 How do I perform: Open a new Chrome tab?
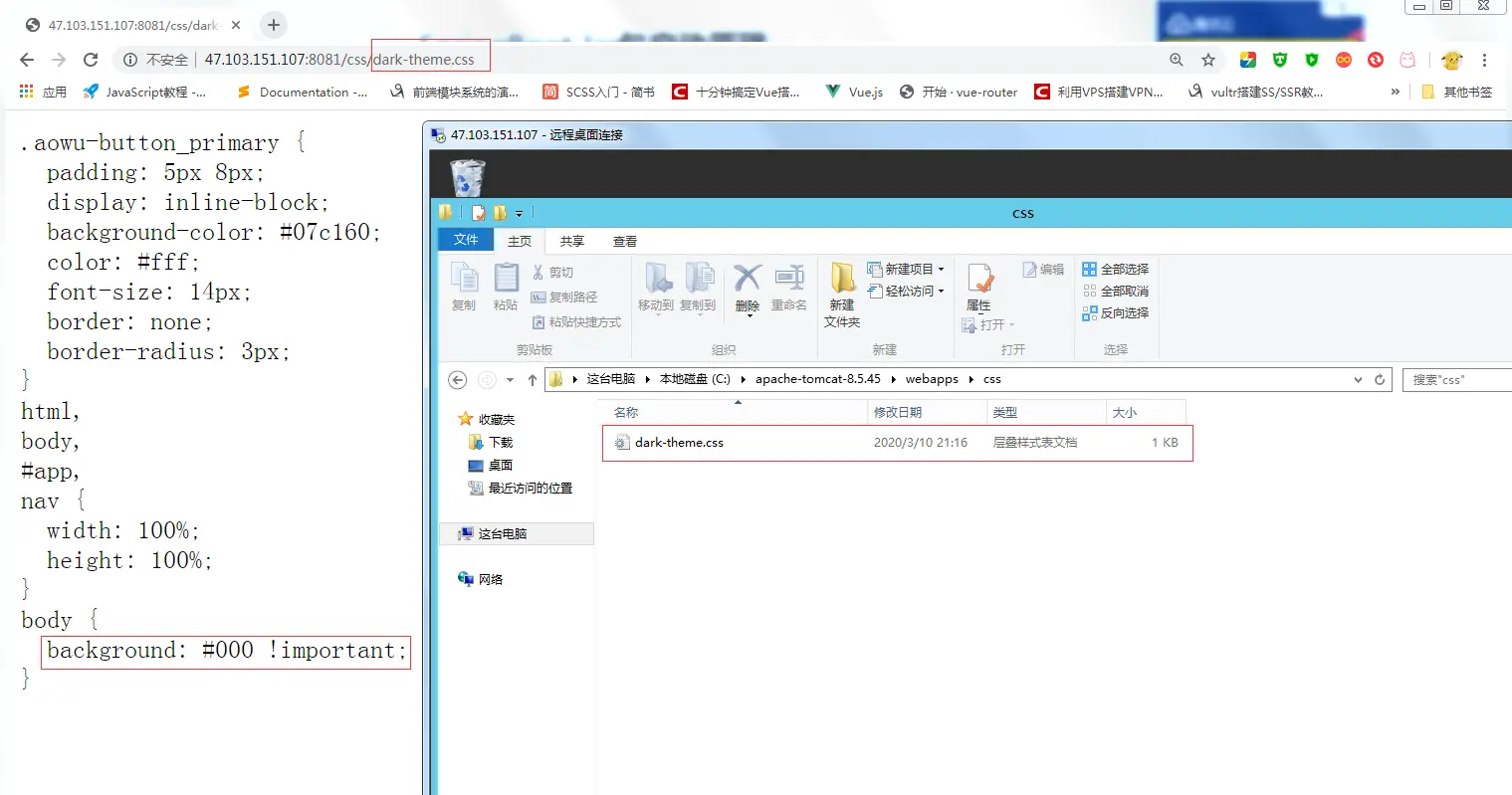tap(274, 25)
